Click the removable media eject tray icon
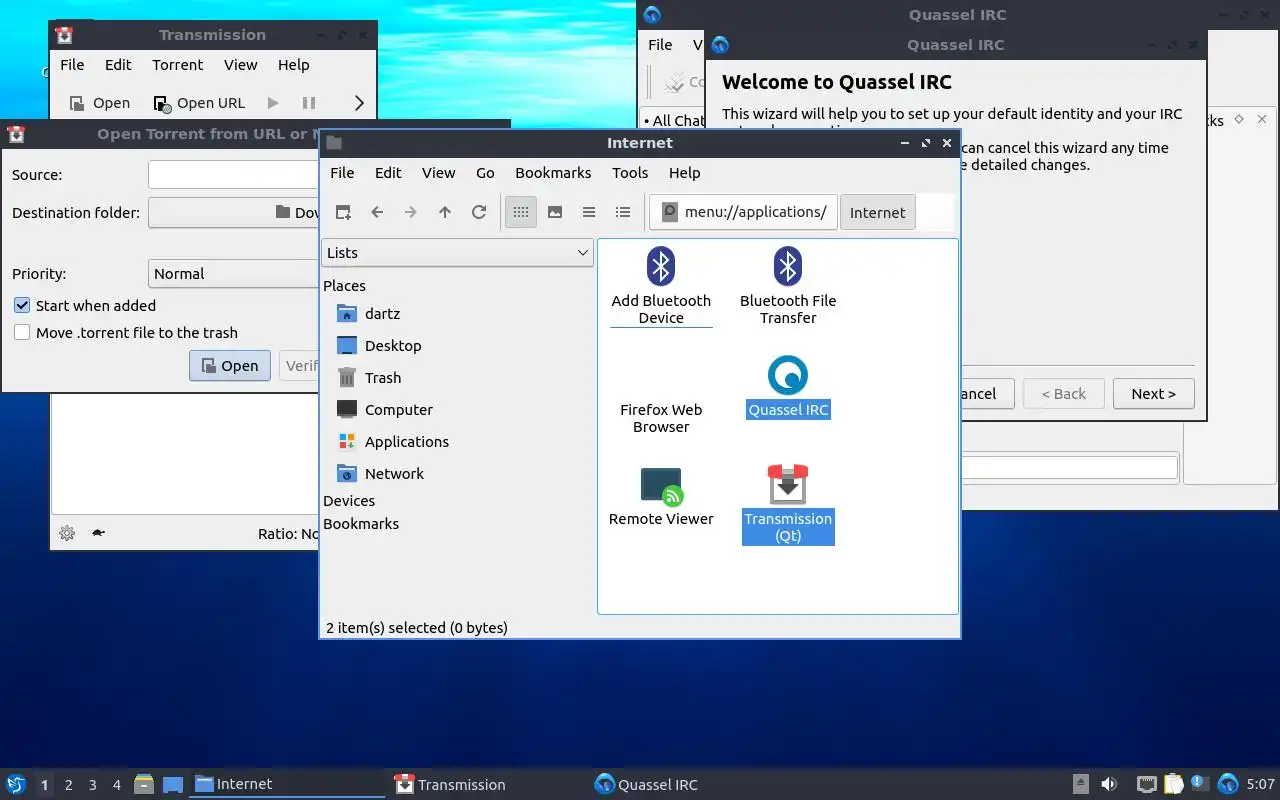The width and height of the screenshot is (1280, 800). click(1081, 784)
